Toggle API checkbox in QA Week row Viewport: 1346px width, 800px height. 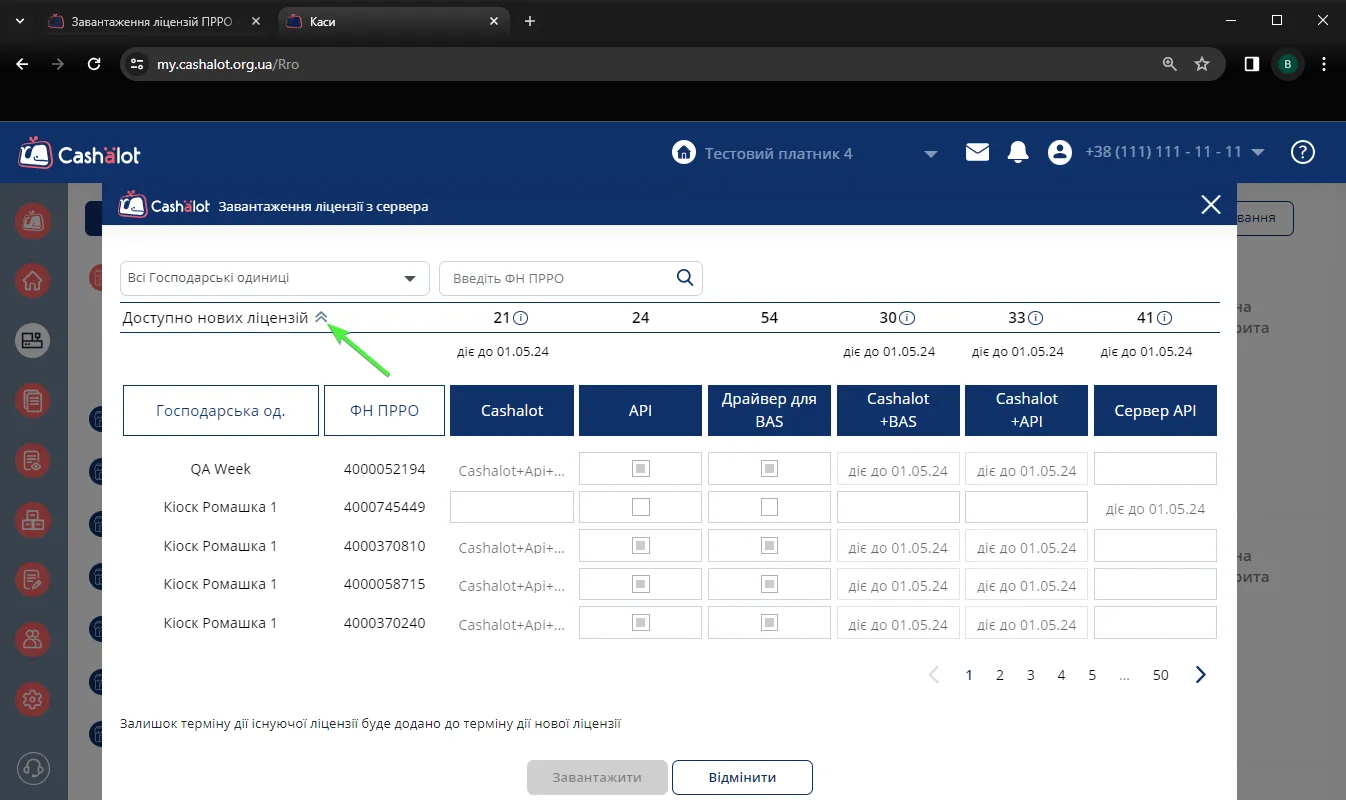pos(641,468)
